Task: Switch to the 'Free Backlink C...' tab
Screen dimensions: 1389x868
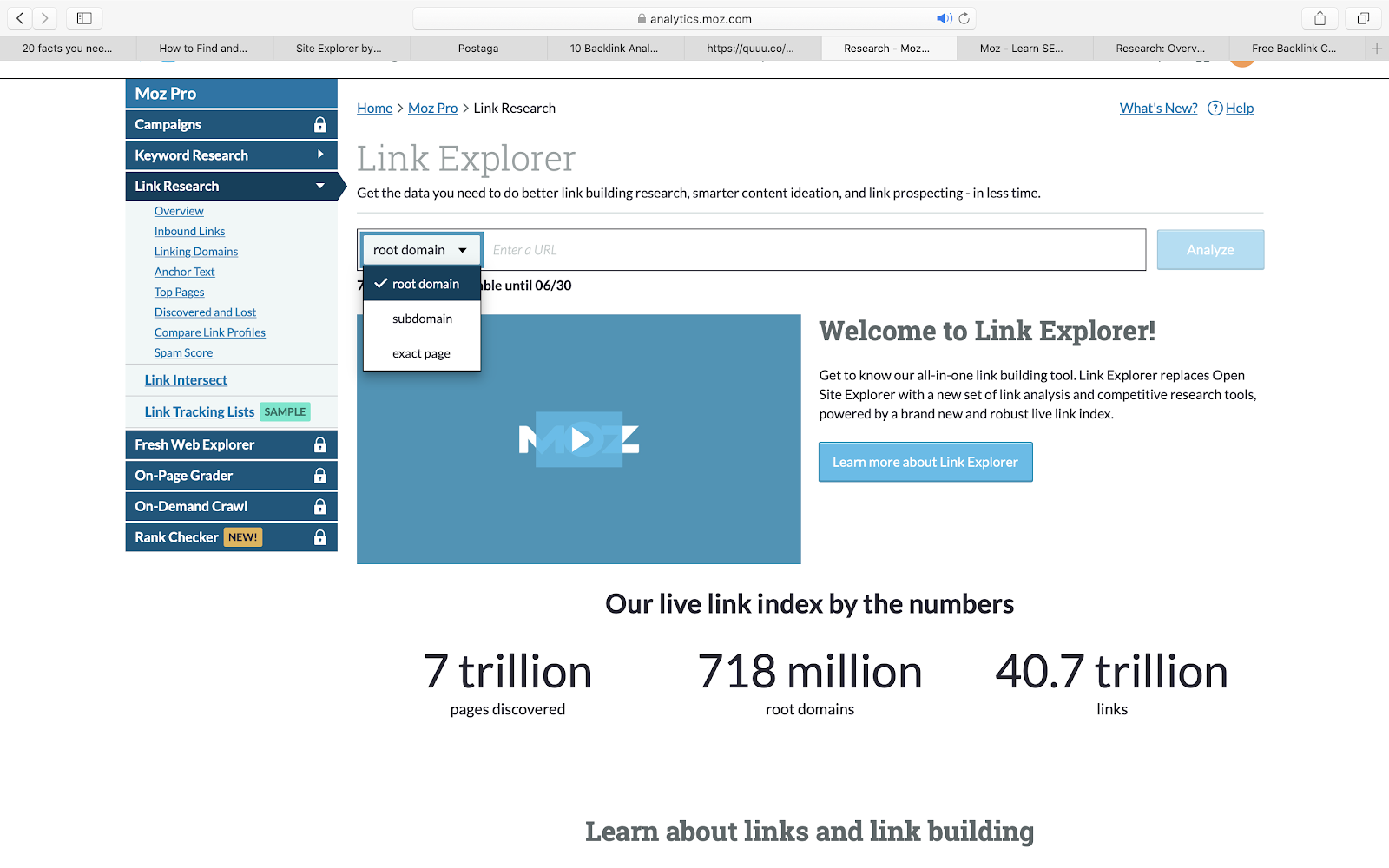Action: point(1295,49)
